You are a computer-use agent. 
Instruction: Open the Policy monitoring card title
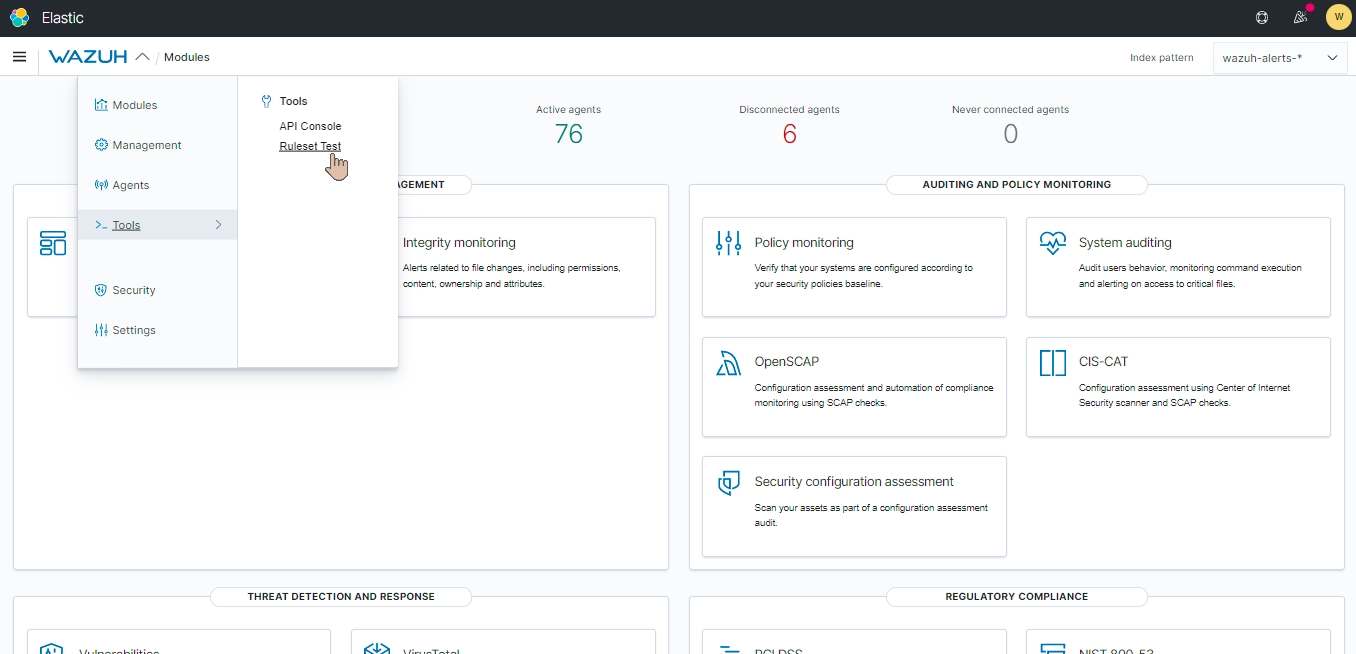coord(804,243)
